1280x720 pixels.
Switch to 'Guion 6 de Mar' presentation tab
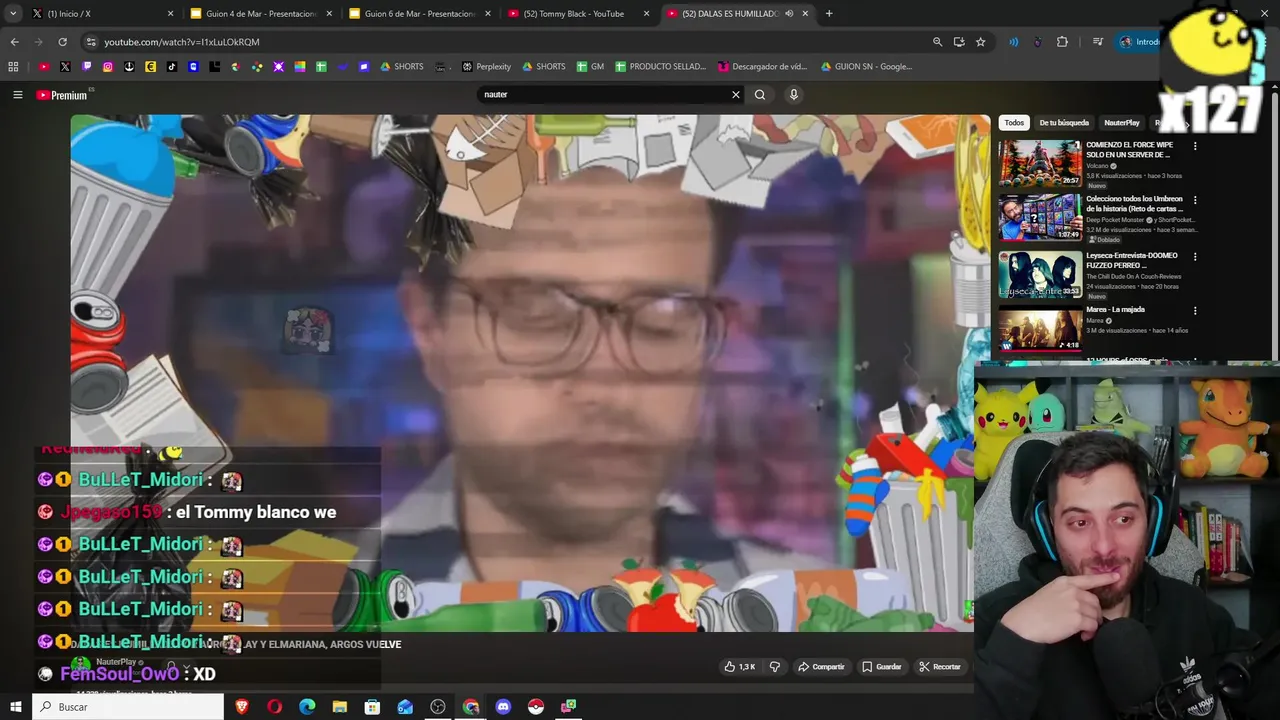(x=419, y=14)
